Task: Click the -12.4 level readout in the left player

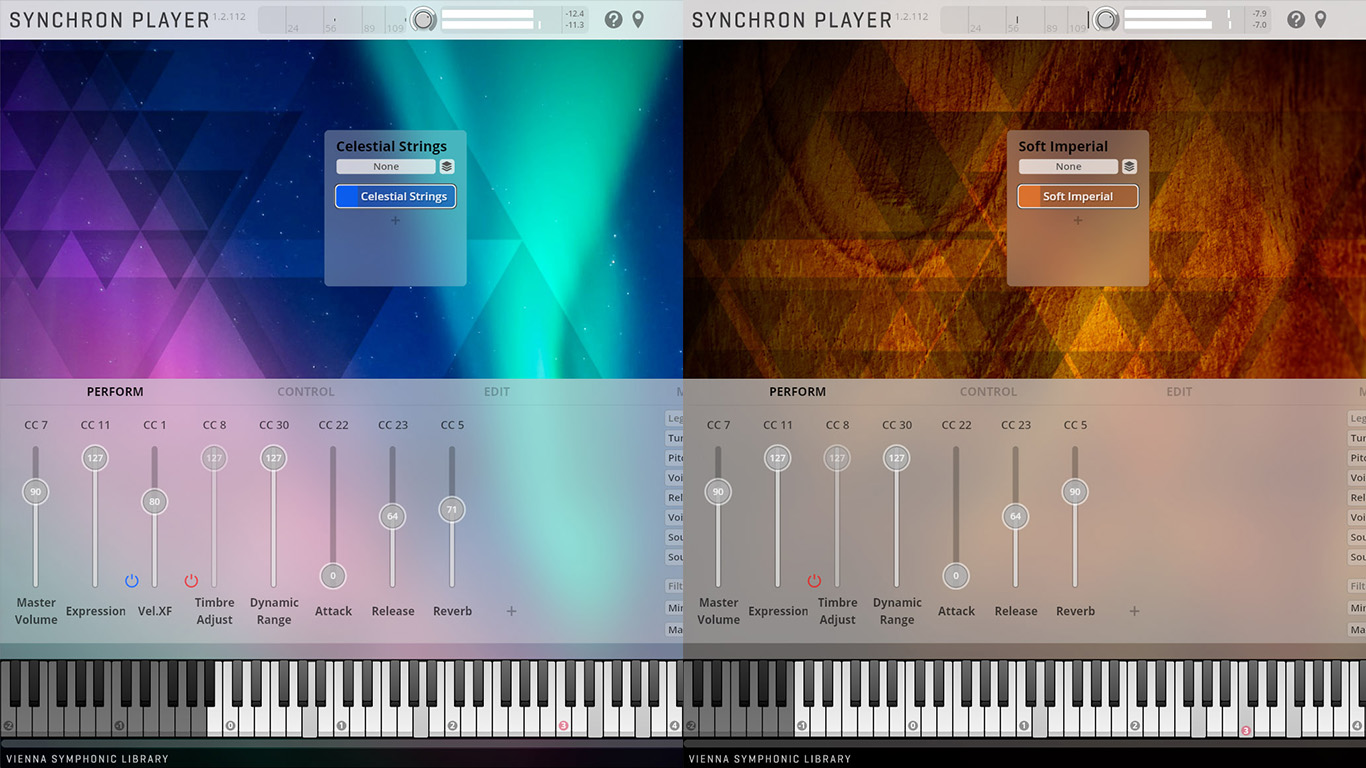Action: coord(574,14)
